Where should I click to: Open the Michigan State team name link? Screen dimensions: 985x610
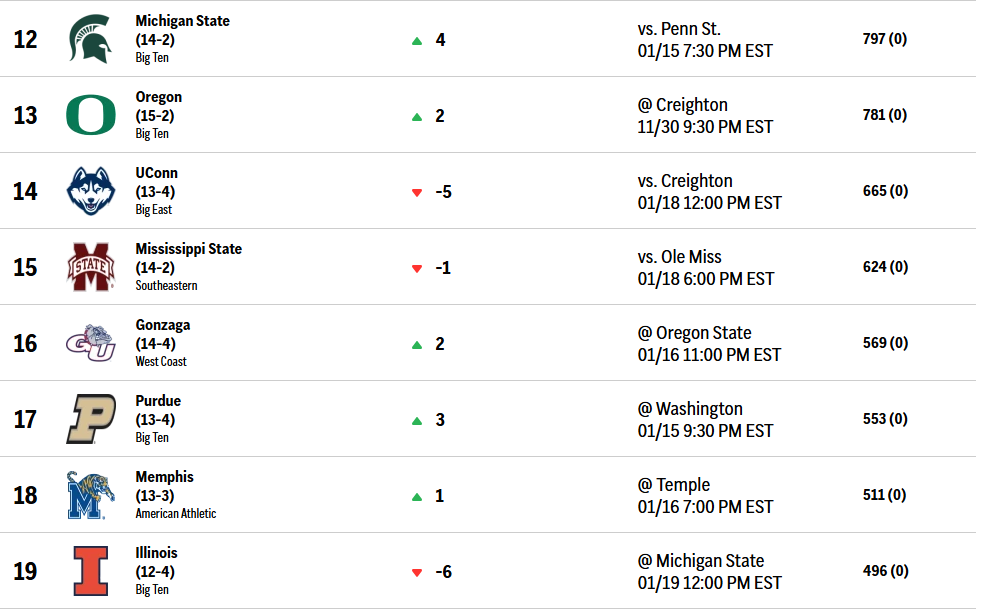click(x=182, y=21)
